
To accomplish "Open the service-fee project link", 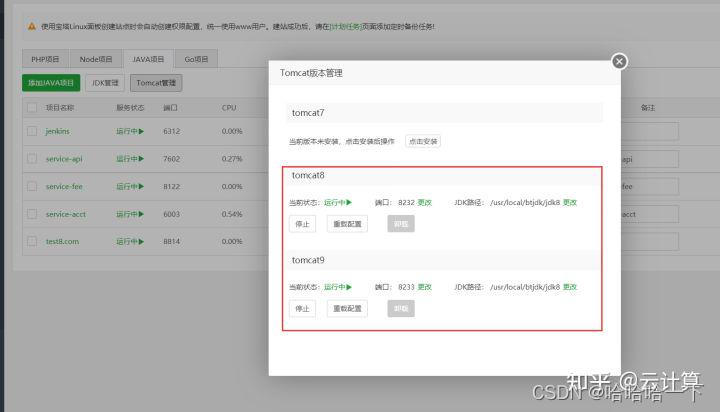I will (64, 186).
